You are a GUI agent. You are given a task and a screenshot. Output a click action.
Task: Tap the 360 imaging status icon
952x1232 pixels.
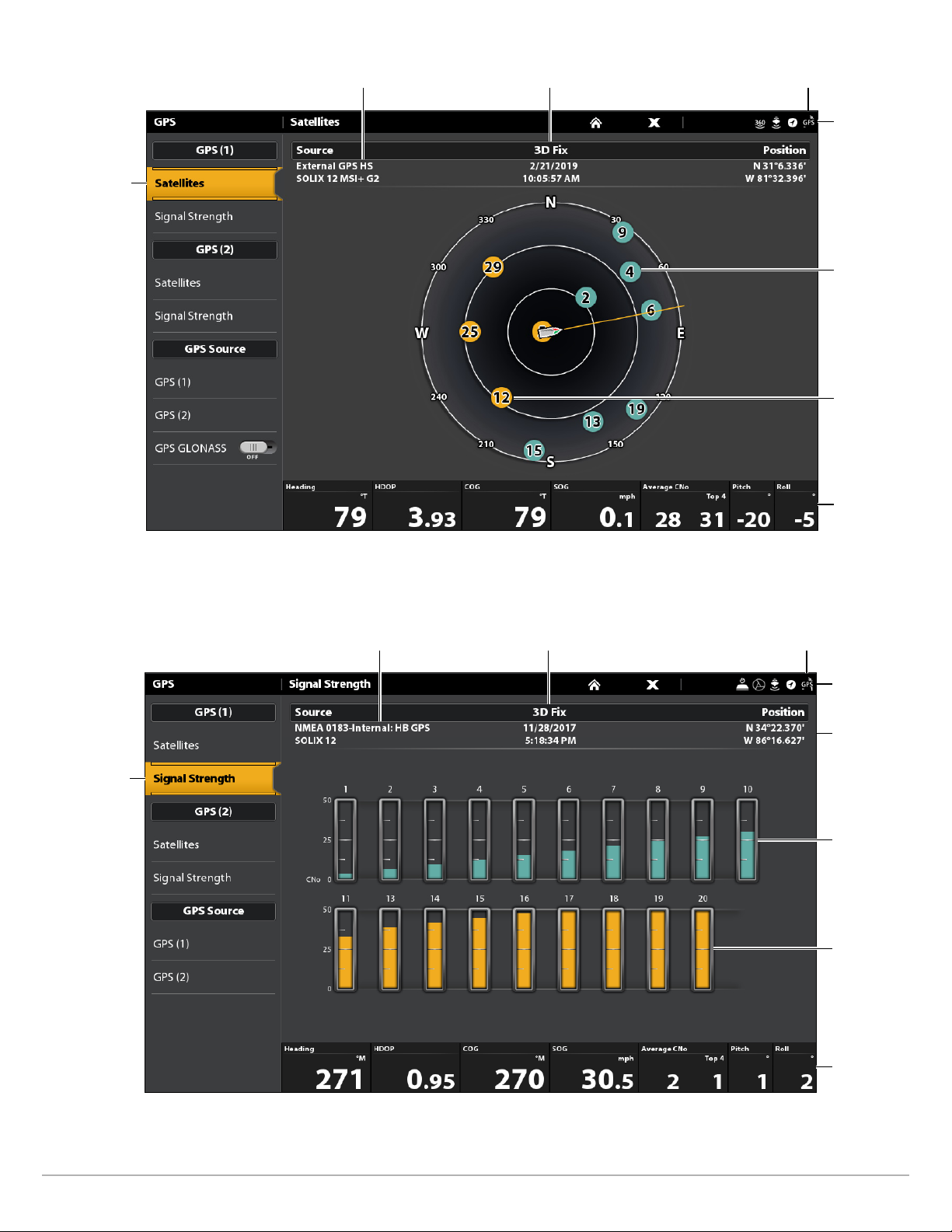tap(760, 123)
